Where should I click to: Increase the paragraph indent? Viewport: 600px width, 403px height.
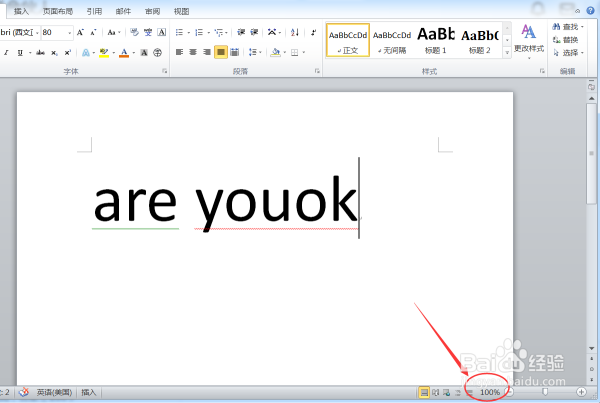[x=254, y=33]
